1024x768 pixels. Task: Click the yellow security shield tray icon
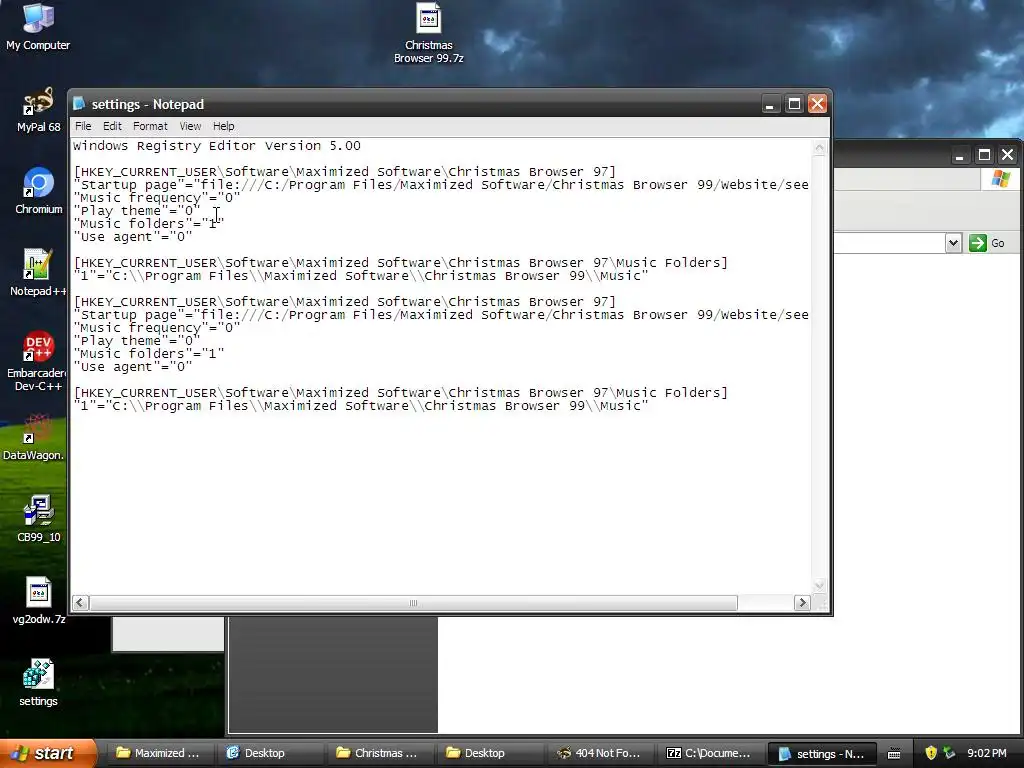pyautogui.click(x=931, y=753)
